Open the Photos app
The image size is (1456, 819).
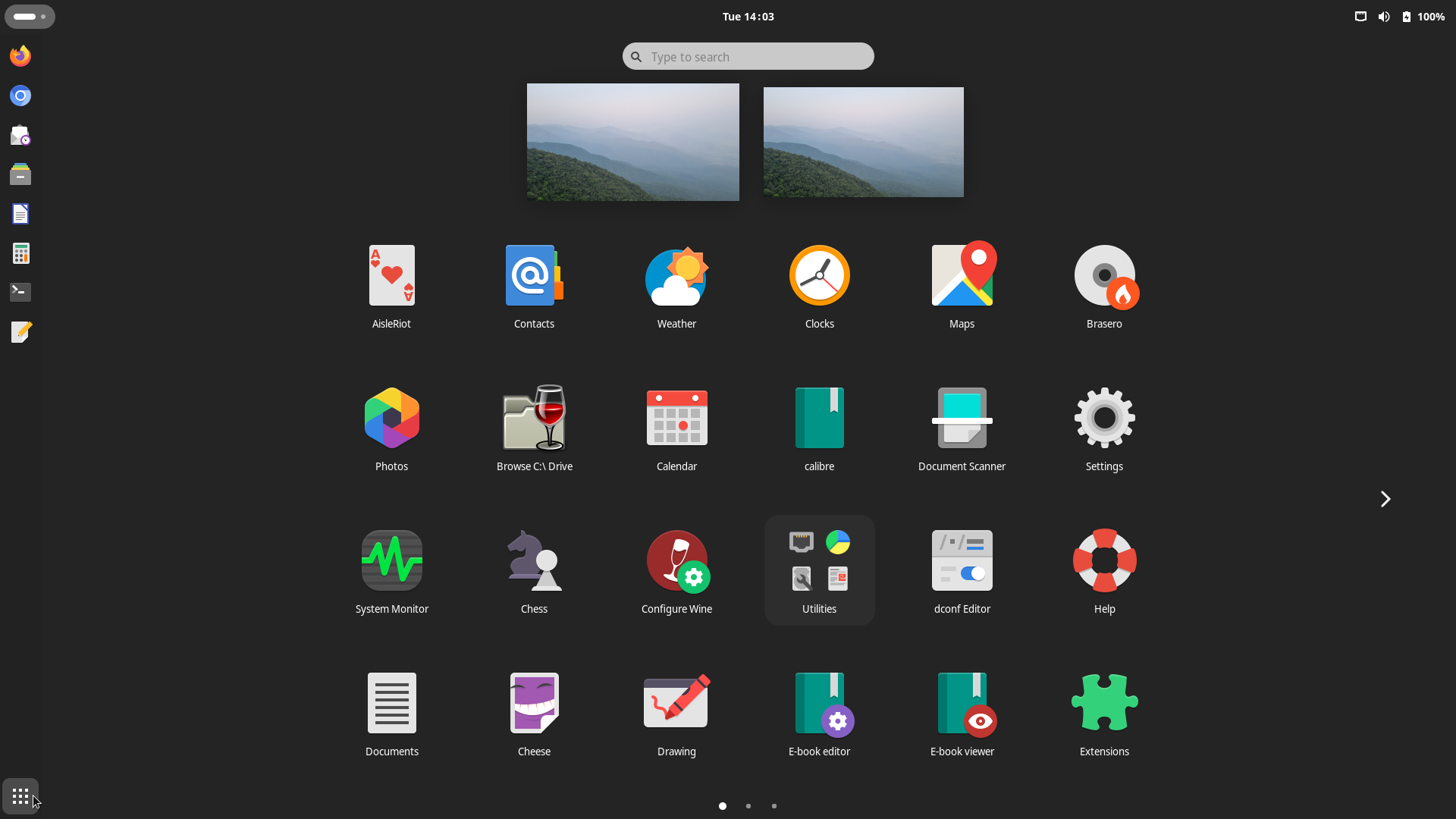[x=391, y=428]
